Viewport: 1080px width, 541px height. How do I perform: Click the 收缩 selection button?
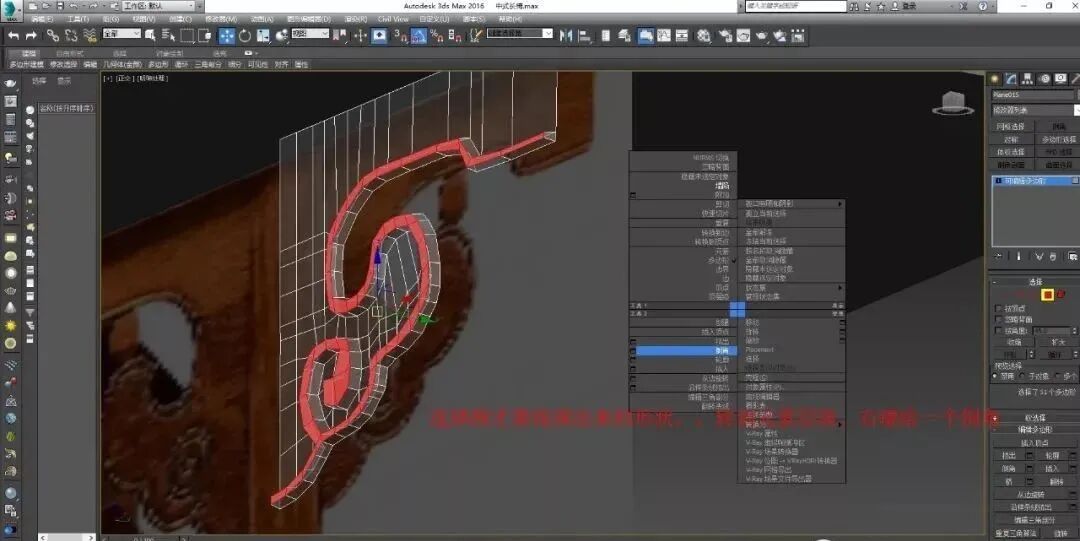(1014, 343)
